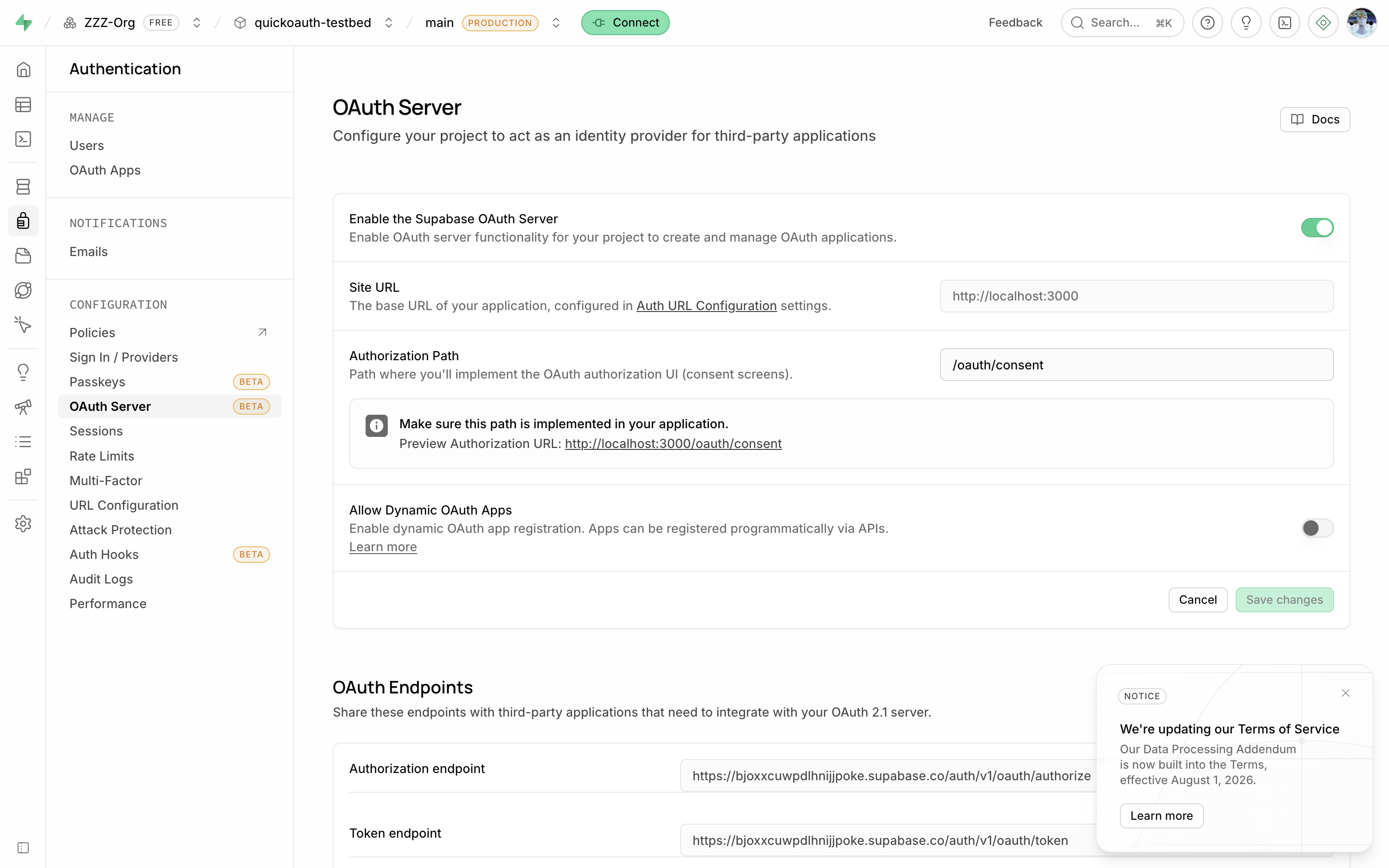Click Save changes button
This screenshot has height=868, width=1389.
pyautogui.click(x=1284, y=600)
